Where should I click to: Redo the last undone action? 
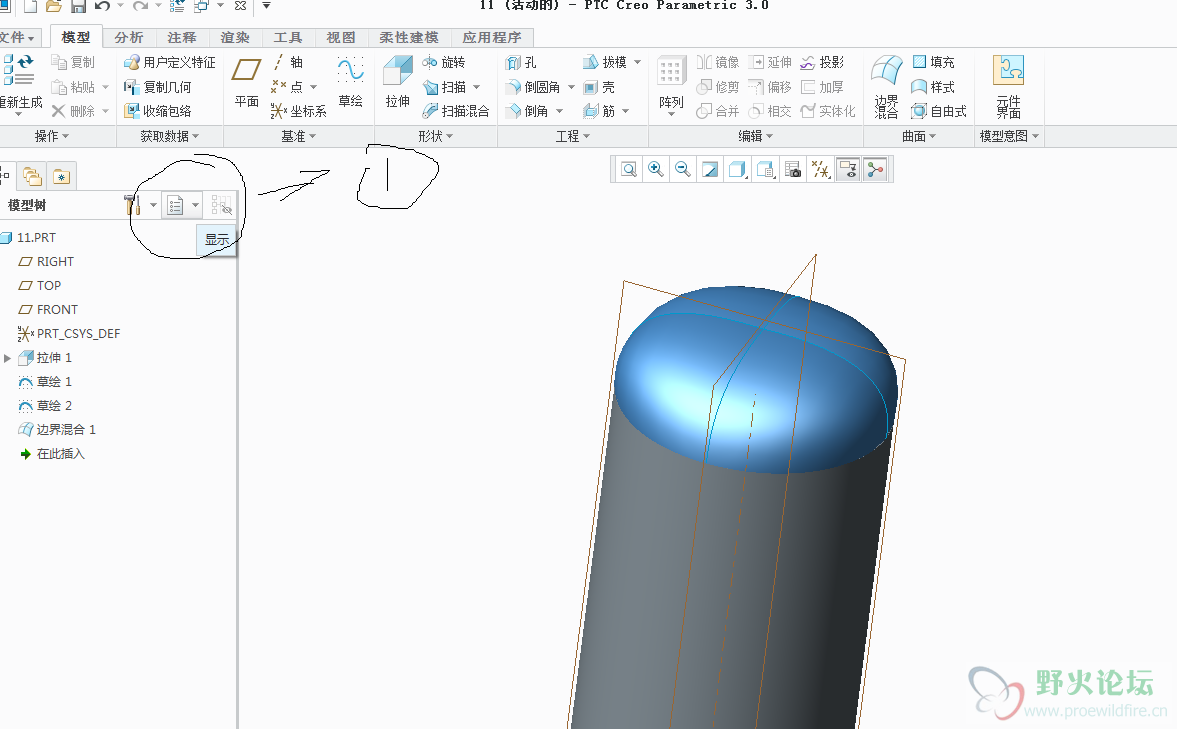pyautogui.click(x=140, y=6)
